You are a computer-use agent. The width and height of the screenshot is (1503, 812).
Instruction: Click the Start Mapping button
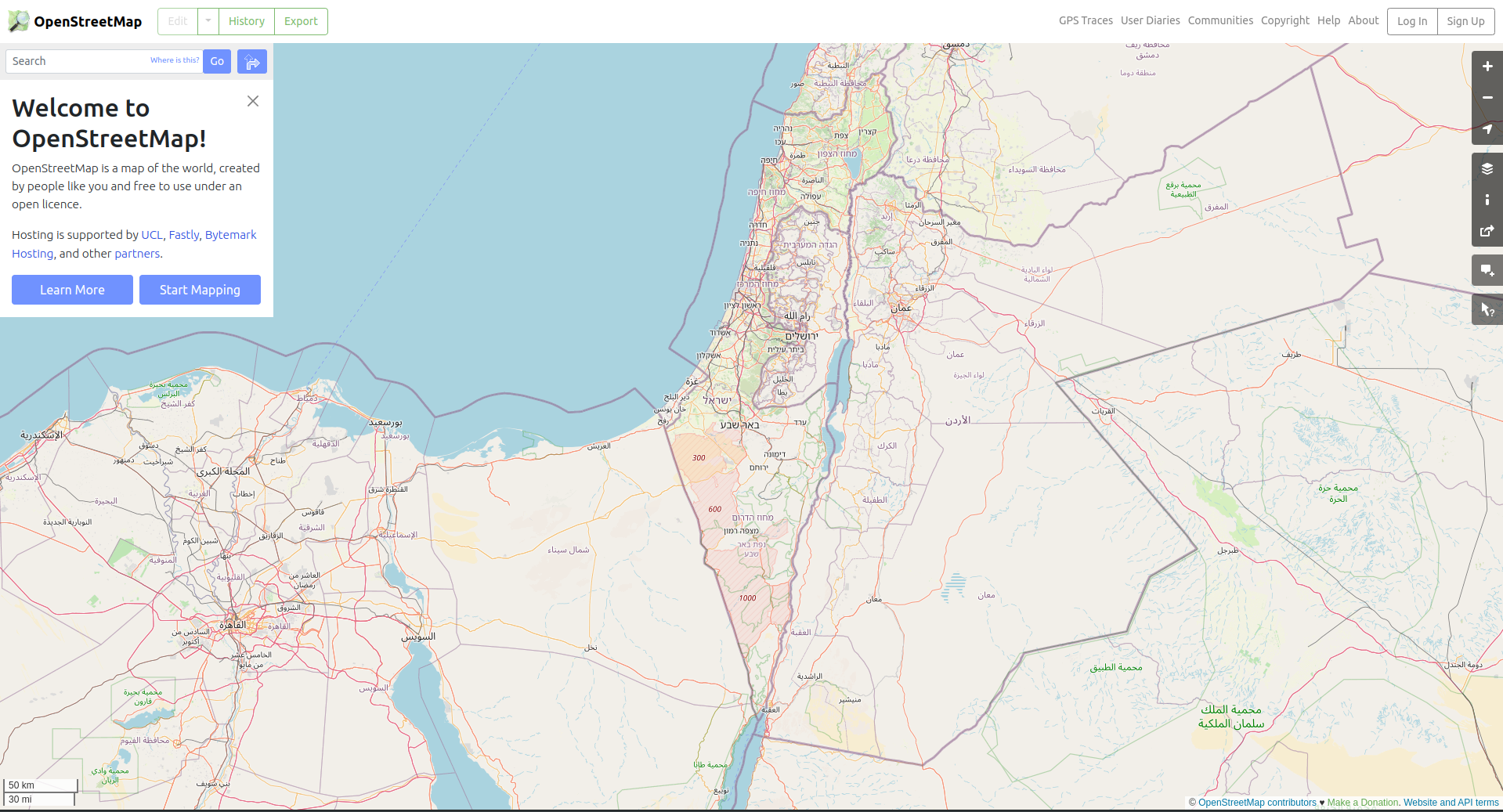coord(200,290)
